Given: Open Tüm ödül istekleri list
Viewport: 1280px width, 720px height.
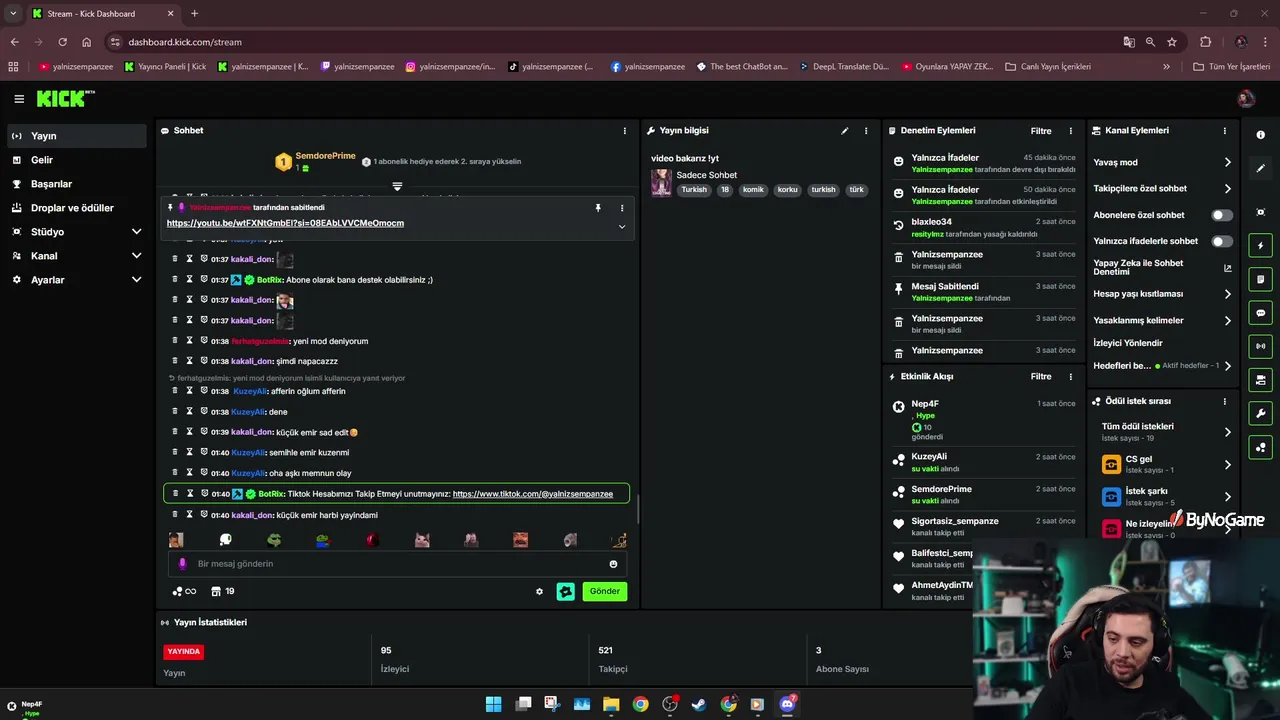Looking at the screenshot, I should pos(1166,432).
